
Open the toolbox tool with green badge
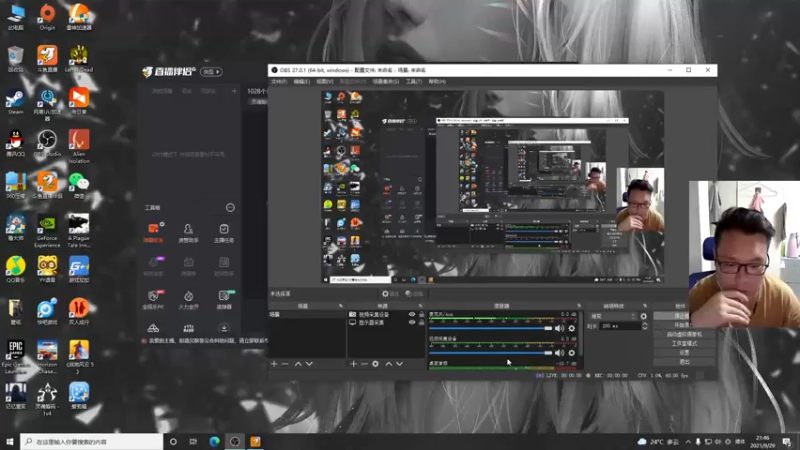coord(224,299)
